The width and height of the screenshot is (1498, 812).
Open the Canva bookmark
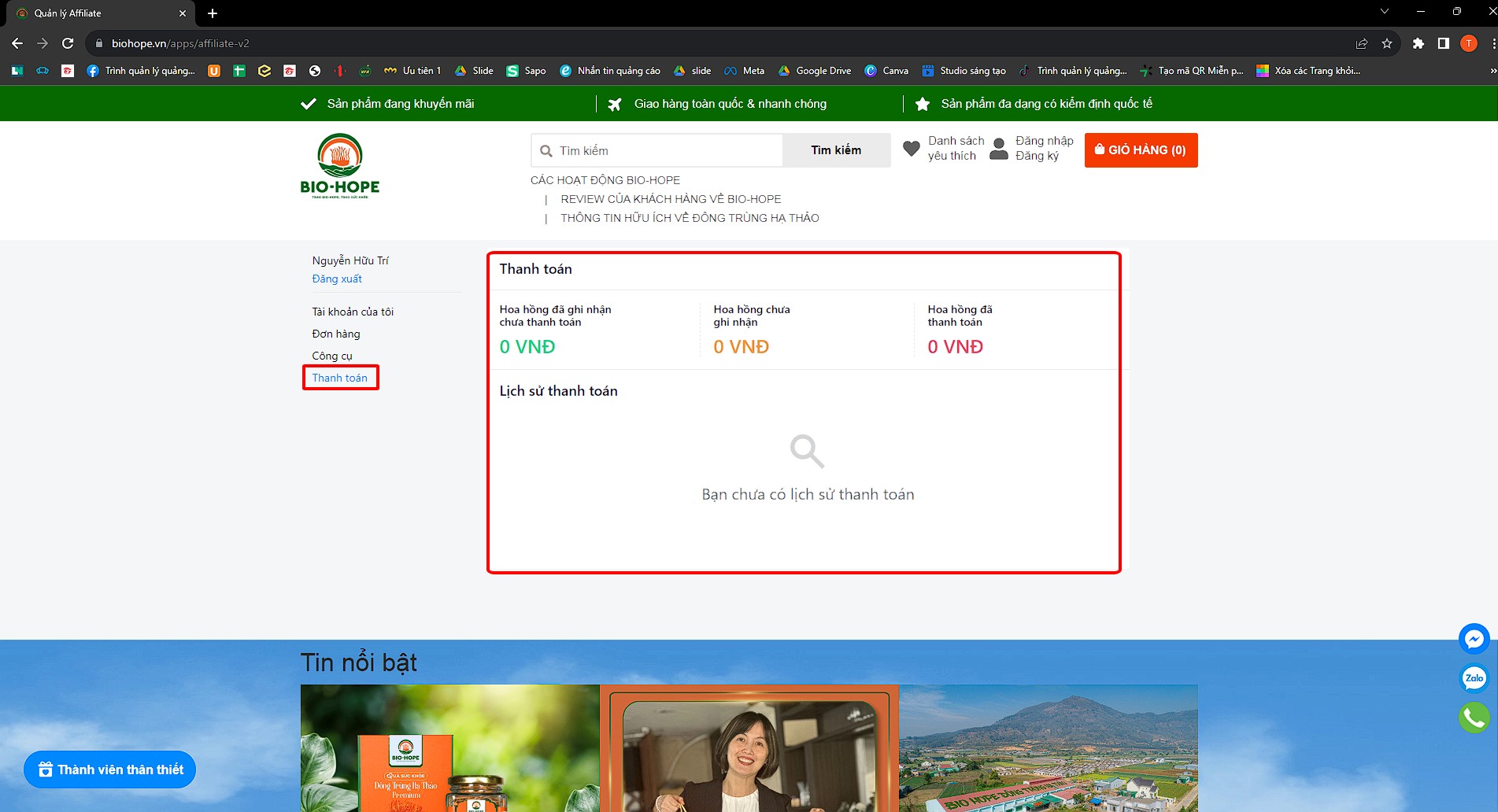pos(886,71)
